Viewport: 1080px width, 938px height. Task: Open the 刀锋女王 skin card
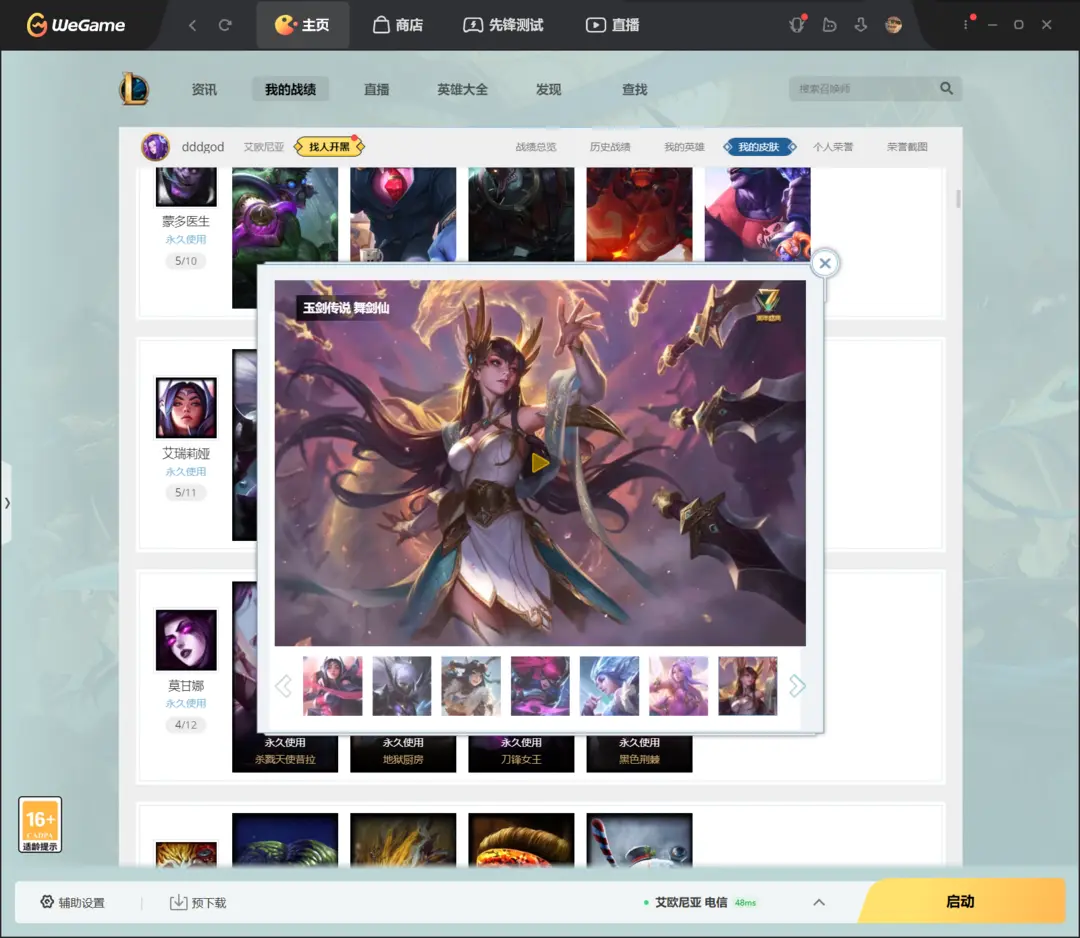(521, 752)
